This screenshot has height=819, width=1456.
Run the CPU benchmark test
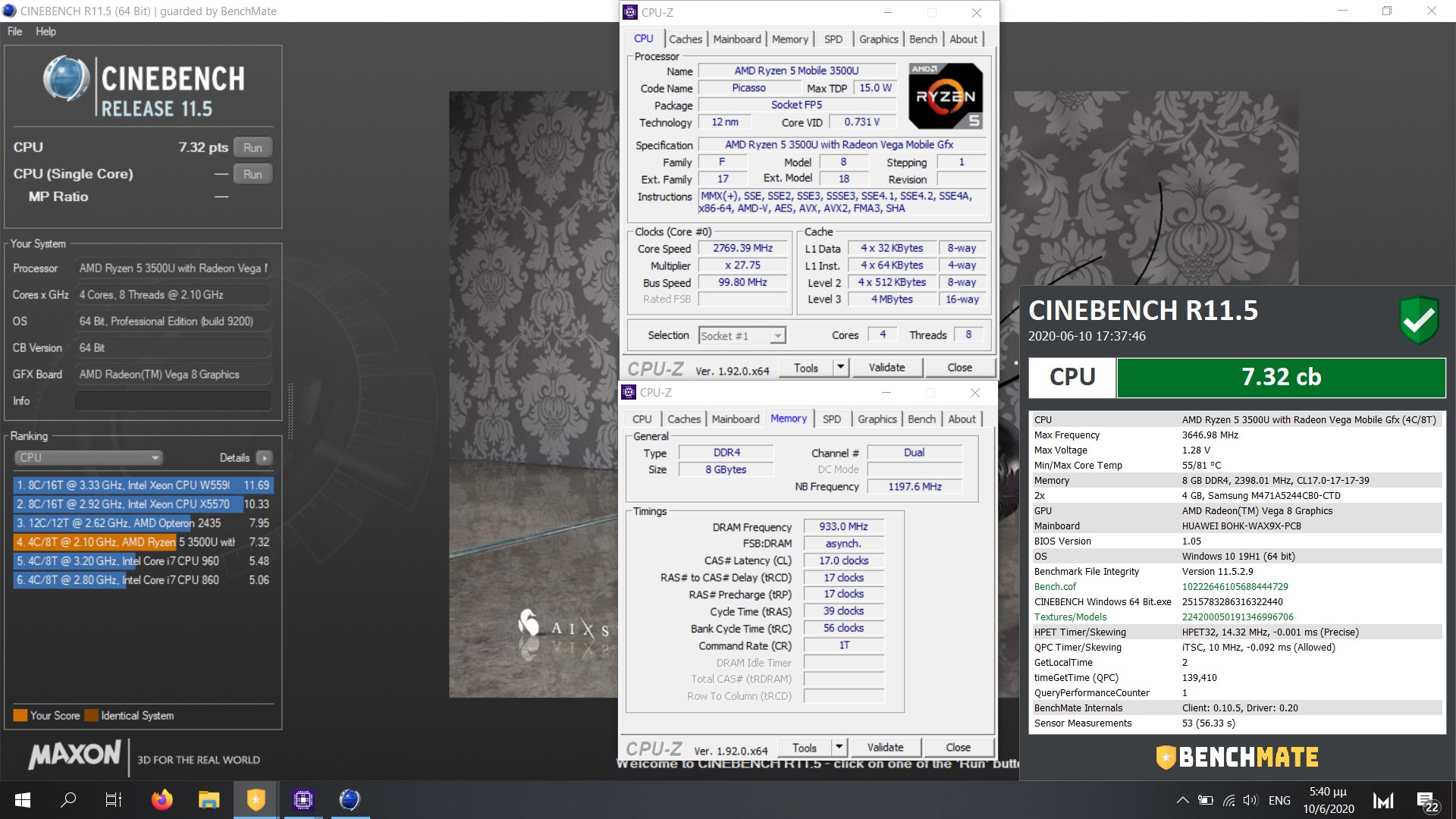coord(253,147)
